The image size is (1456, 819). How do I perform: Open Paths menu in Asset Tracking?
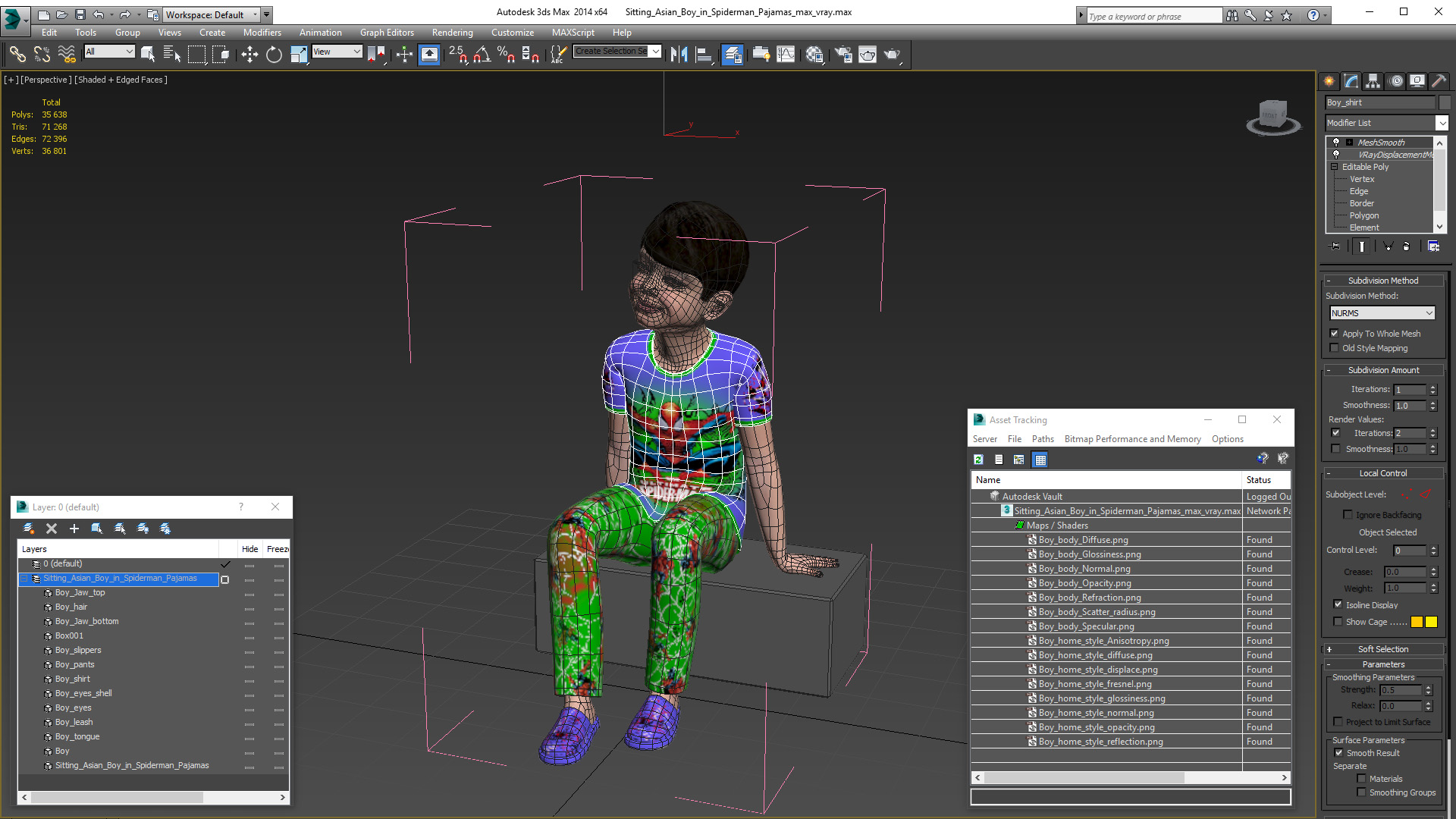pos(1043,439)
